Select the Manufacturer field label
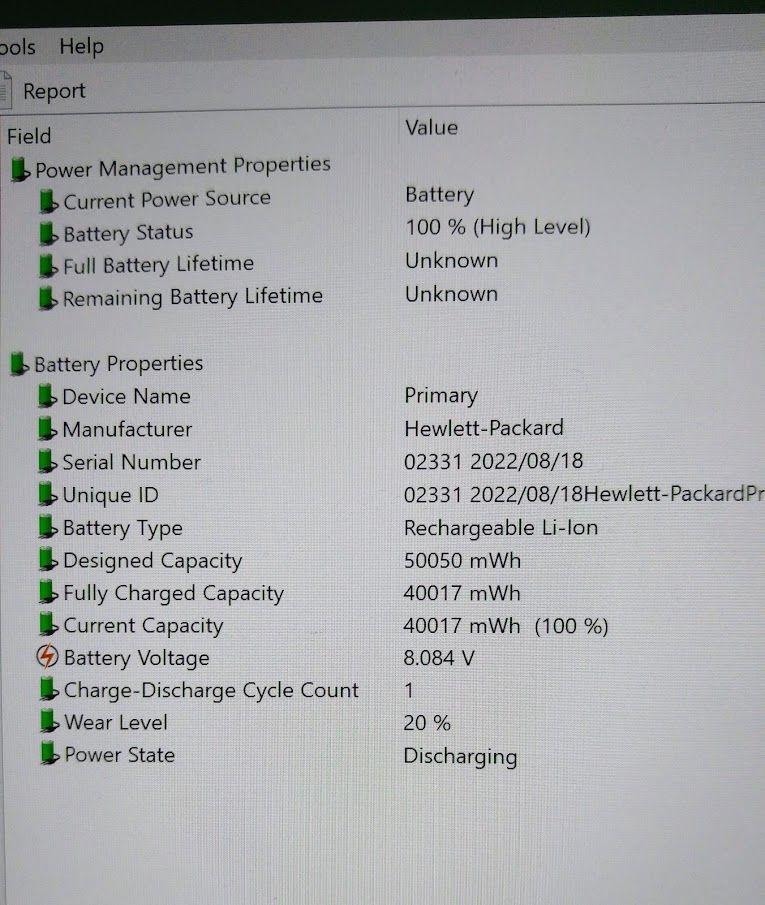Viewport: 765px width, 905px height. click(x=127, y=429)
